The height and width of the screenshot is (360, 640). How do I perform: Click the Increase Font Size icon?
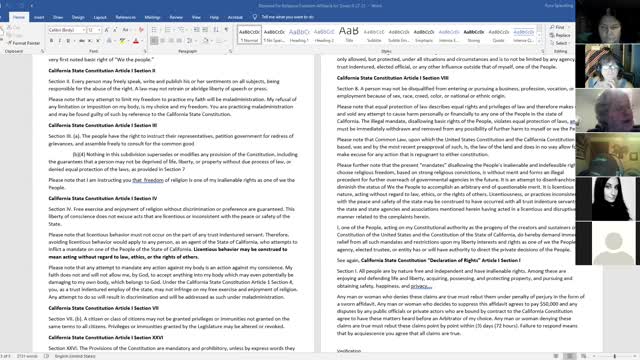pyautogui.click(x=107, y=30)
